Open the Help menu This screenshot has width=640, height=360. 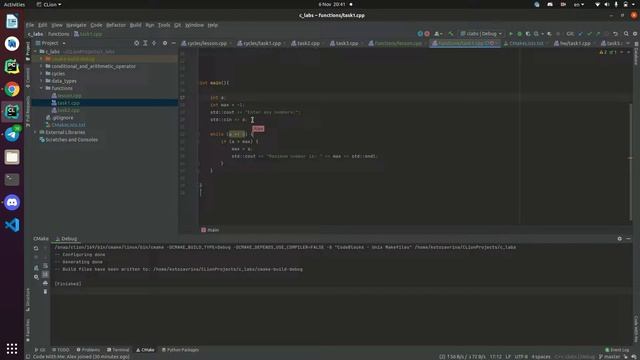tap(213, 25)
